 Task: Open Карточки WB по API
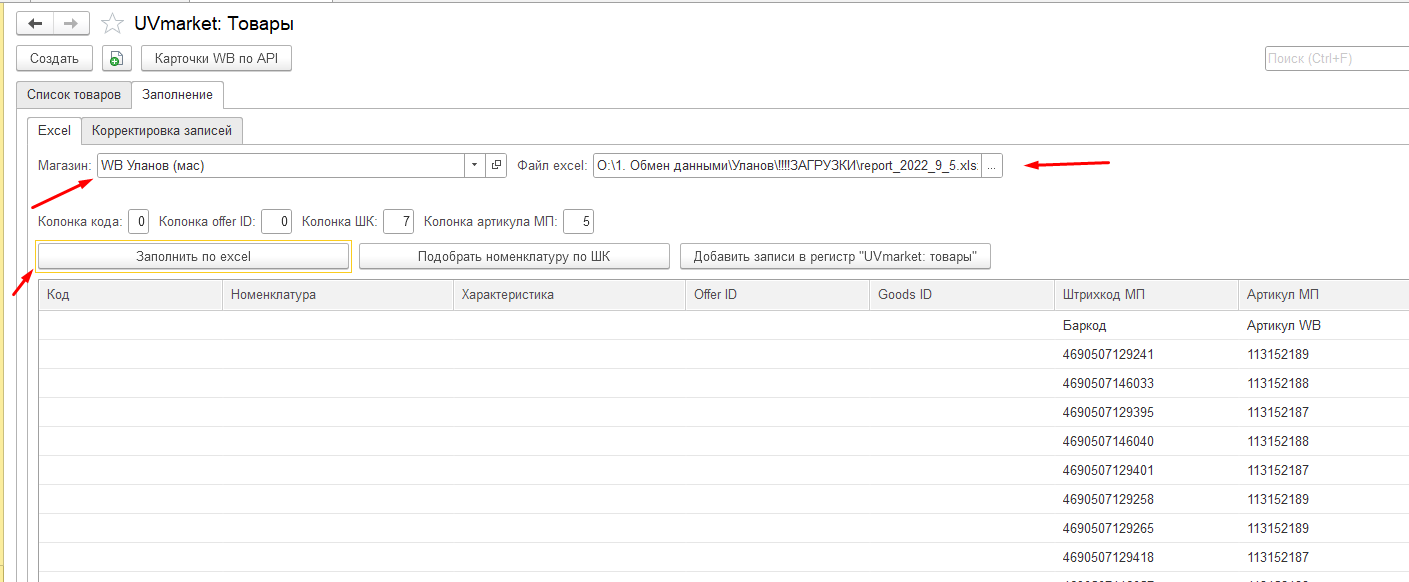click(x=217, y=59)
